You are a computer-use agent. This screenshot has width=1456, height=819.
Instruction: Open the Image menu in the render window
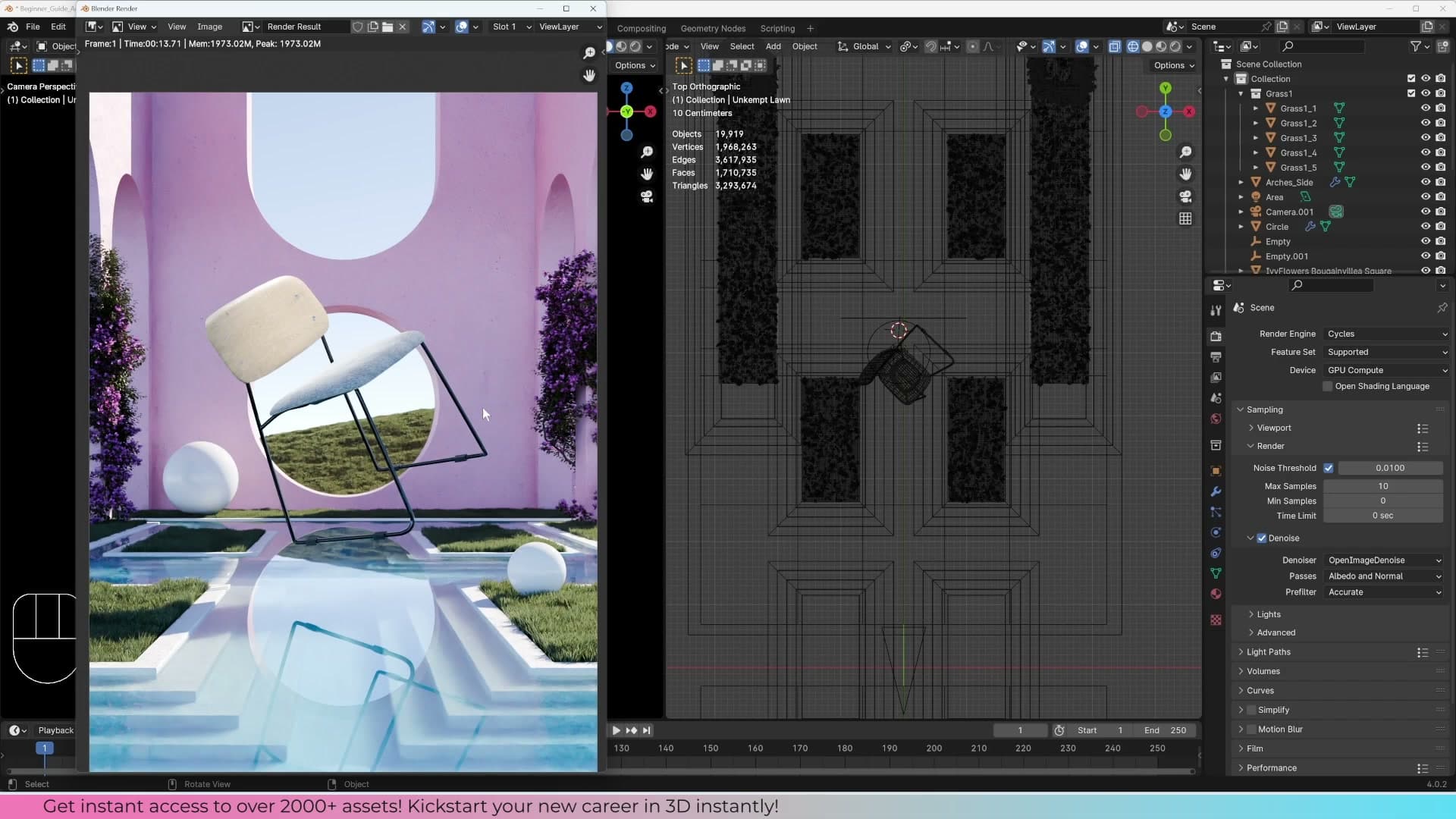pos(209,27)
